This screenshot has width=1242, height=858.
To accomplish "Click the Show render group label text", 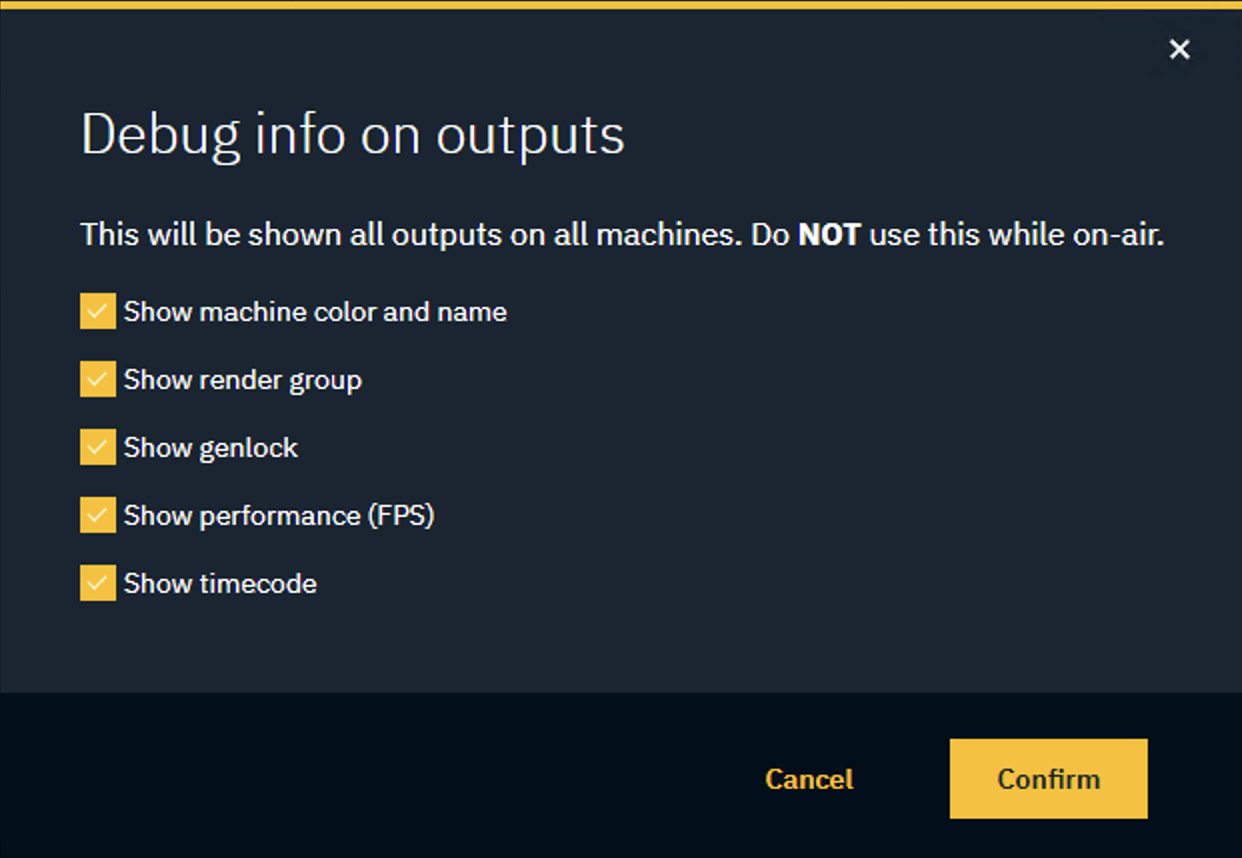I will [242, 379].
